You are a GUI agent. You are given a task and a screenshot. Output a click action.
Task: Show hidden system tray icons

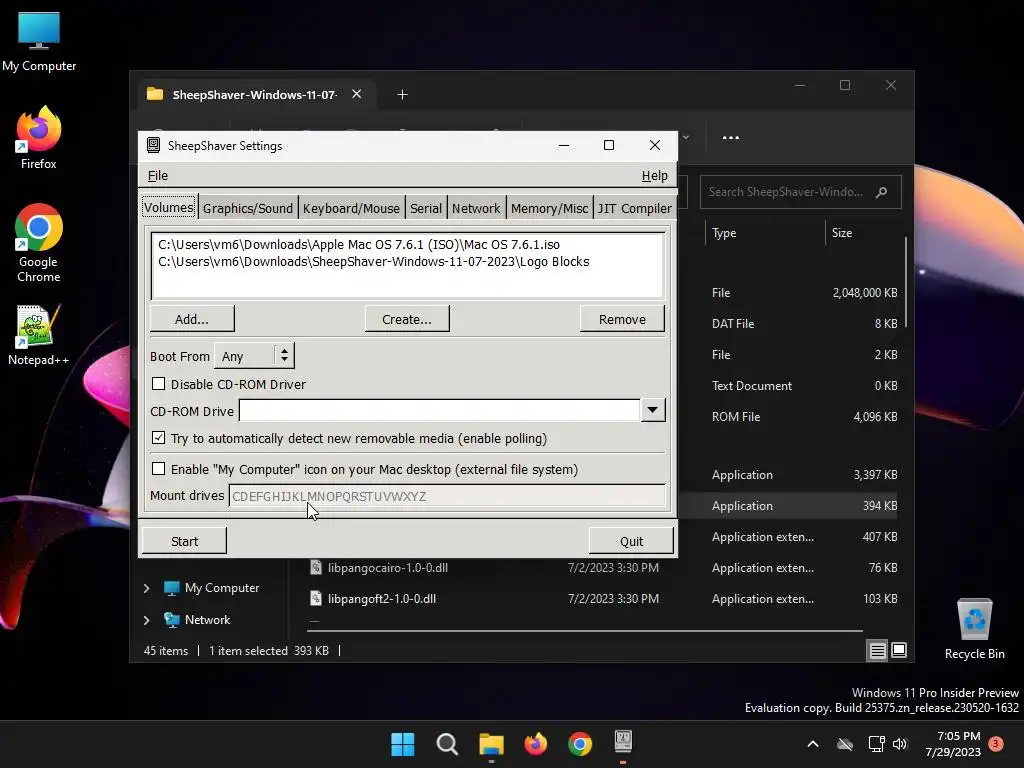click(x=813, y=744)
